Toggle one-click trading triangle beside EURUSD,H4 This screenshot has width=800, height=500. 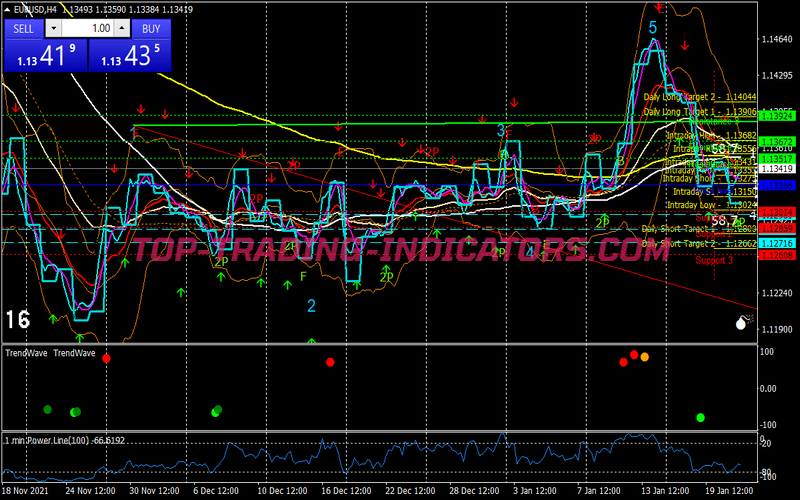pos(7,8)
